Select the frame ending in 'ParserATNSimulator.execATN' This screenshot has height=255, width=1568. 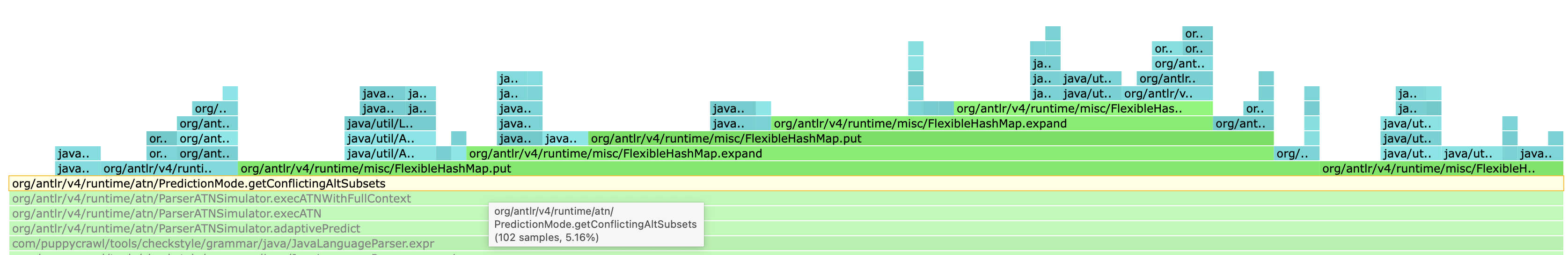click(x=786, y=214)
